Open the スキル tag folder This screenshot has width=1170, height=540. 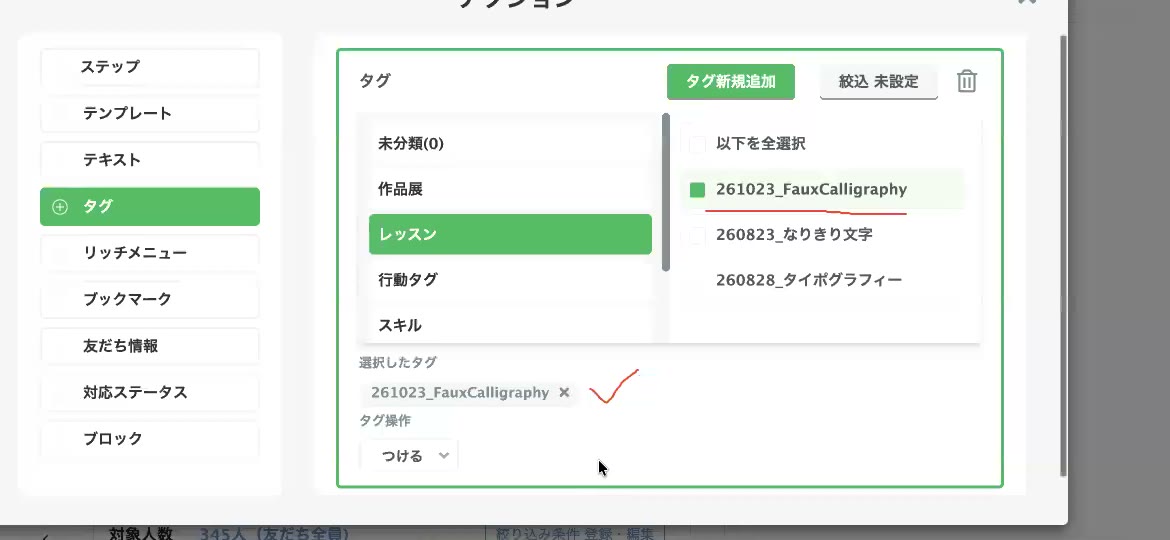coord(510,325)
